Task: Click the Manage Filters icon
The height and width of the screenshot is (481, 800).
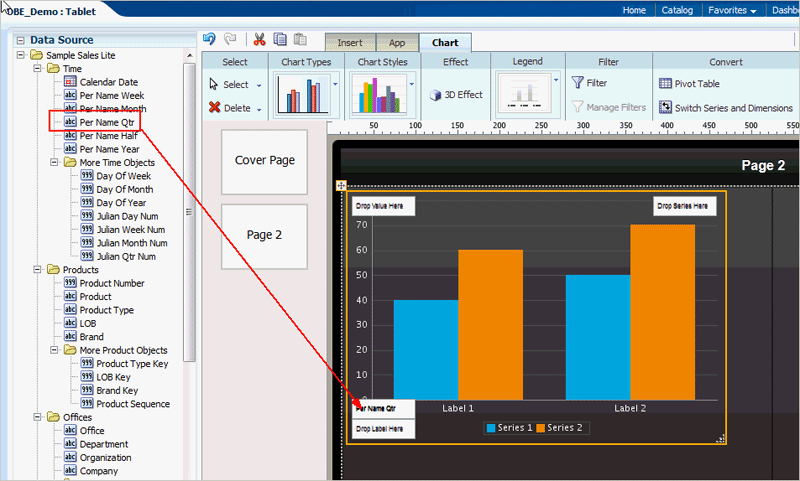Action: point(578,107)
